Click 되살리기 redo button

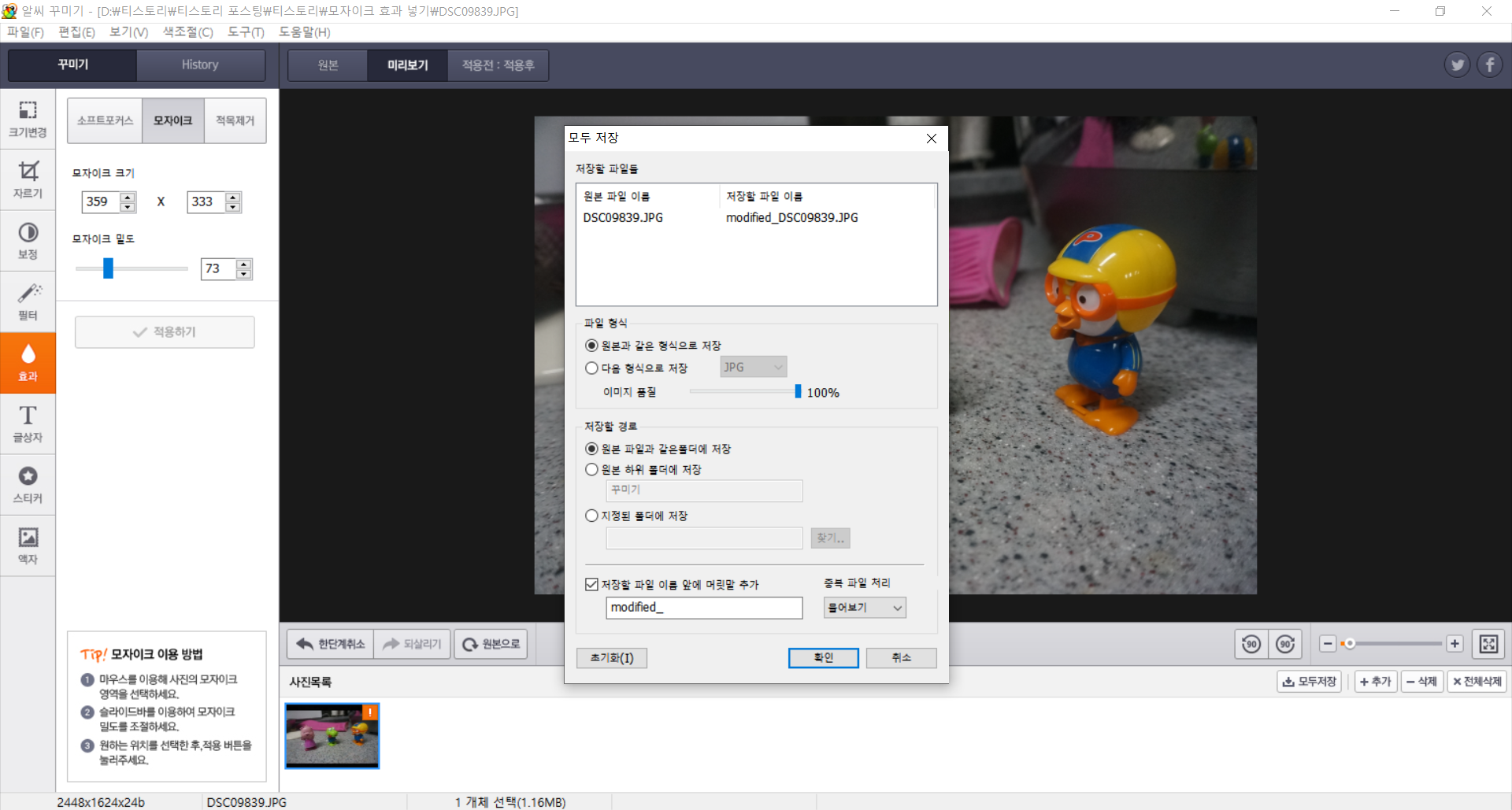coord(412,644)
